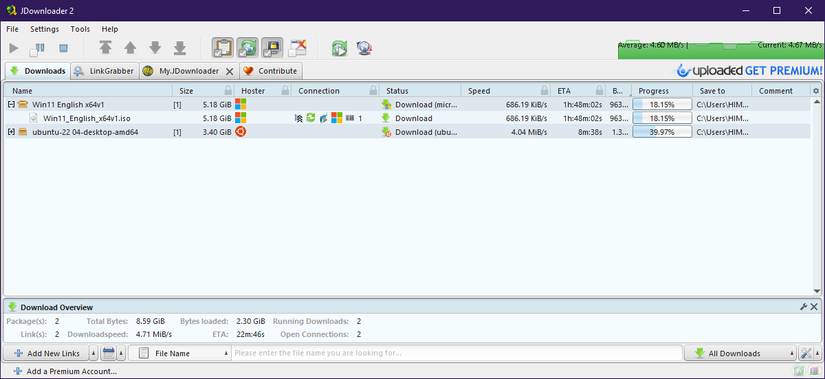Sort by the Status column header
825x379 pixels.
[x=420, y=91]
